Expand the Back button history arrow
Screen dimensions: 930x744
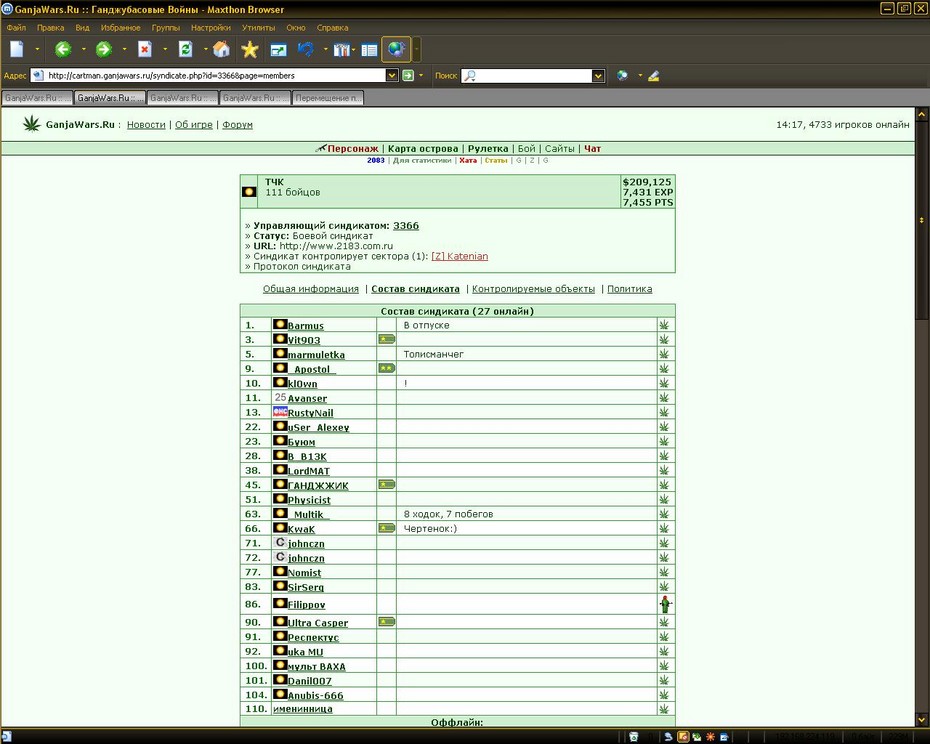(x=84, y=49)
